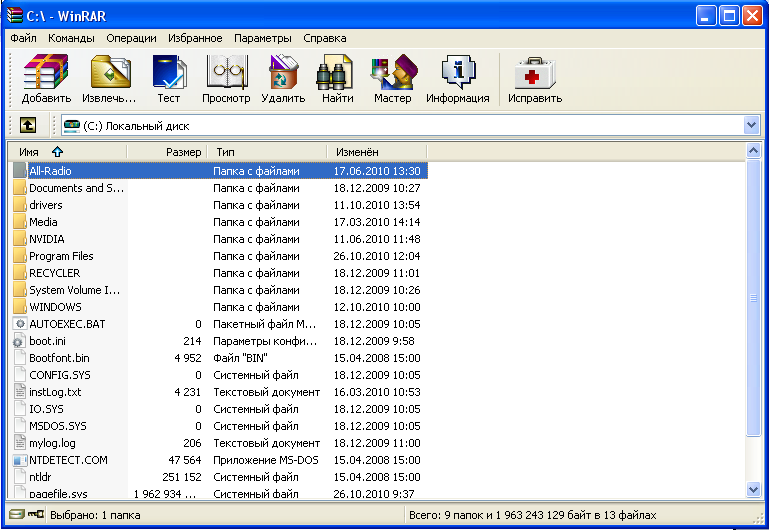This screenshot has width=769, height=530.
Task: Click the scrollbar up arrow
Action: tap(753, 150)
